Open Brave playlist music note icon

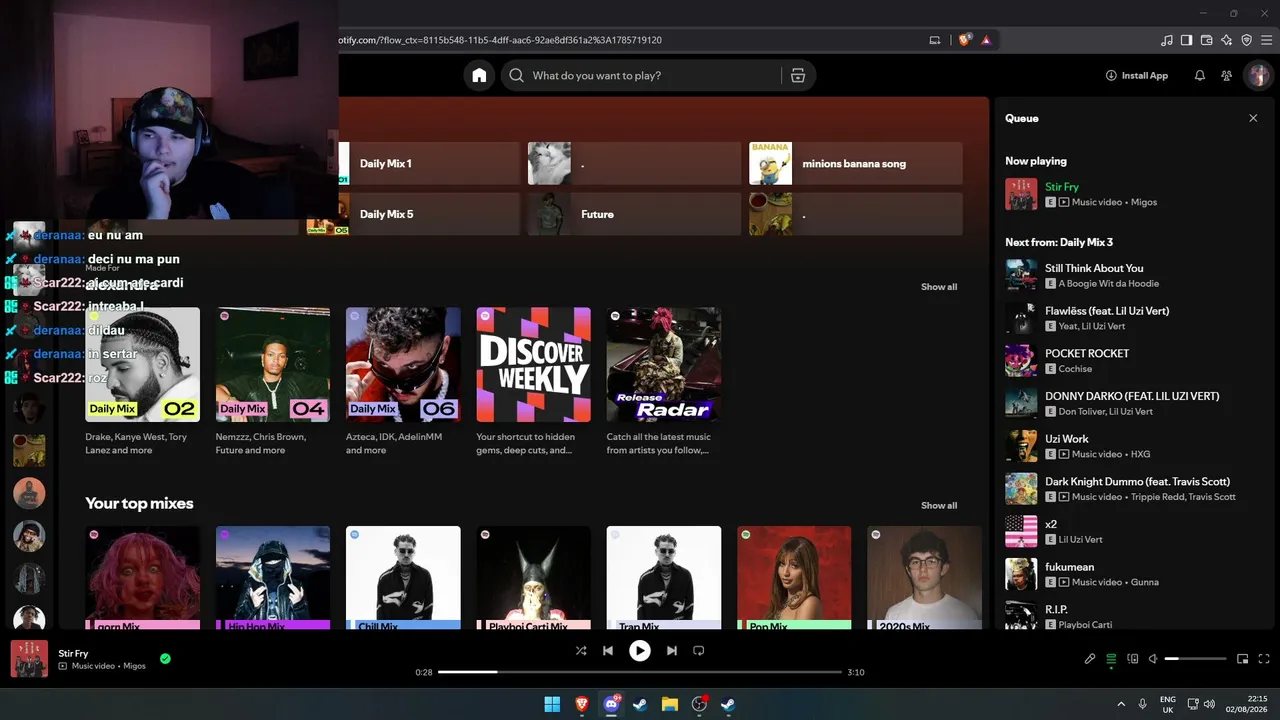(1167, 40)
